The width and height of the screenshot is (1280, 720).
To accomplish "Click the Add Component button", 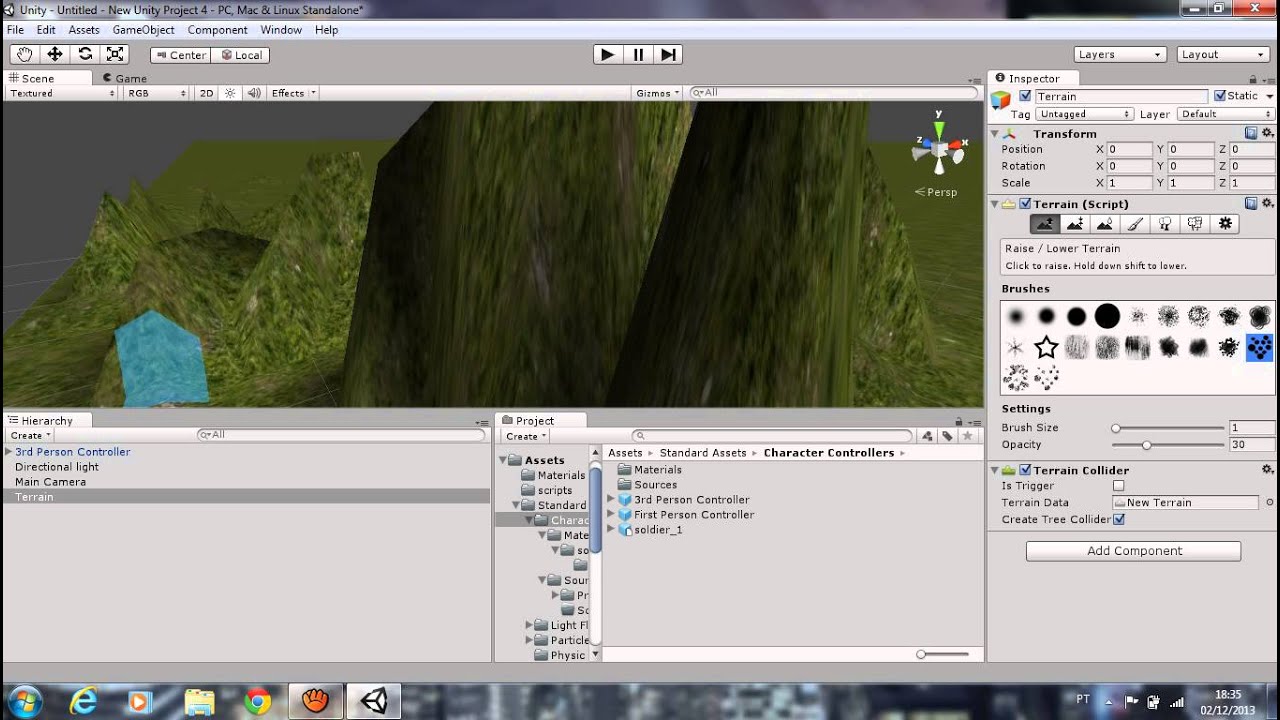I will (x=1134, y=551).
